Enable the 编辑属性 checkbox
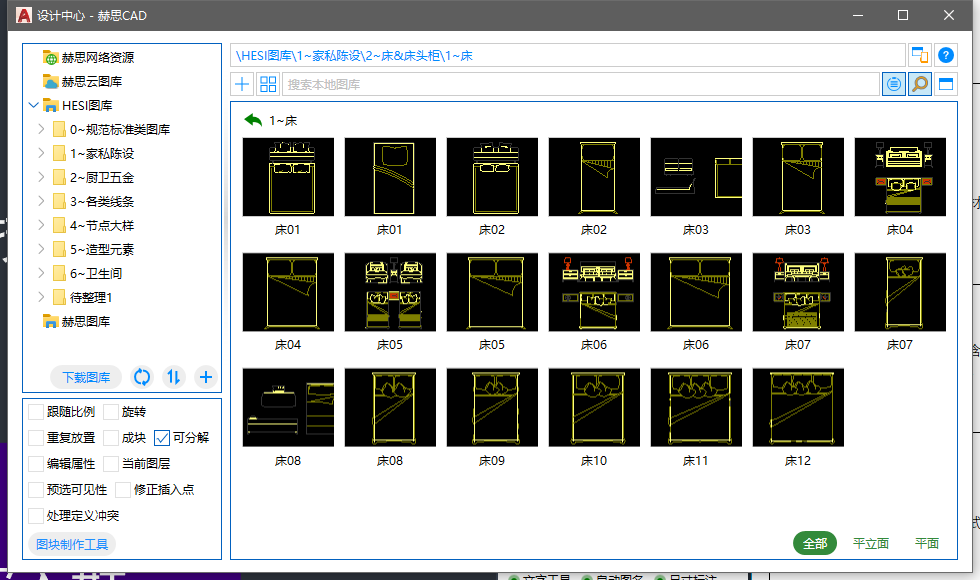The image size is (980, 580). click(x=36, y=464)
